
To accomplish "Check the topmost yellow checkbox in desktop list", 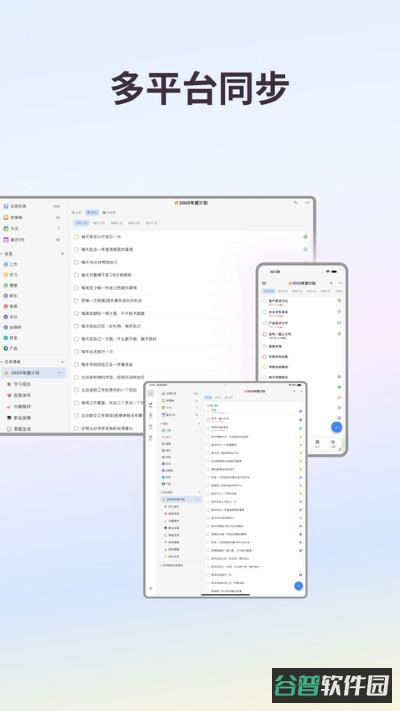I will point(77,237).
